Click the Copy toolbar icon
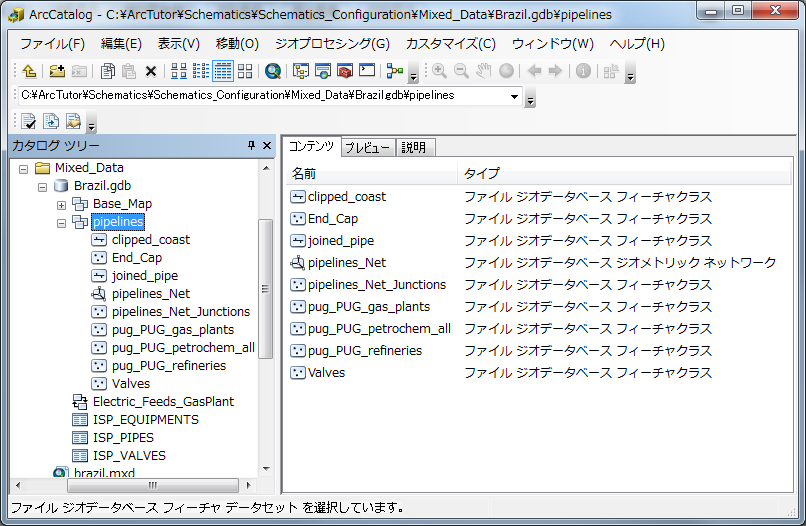The height and width of the screenshot is (526, 806). 107,71
